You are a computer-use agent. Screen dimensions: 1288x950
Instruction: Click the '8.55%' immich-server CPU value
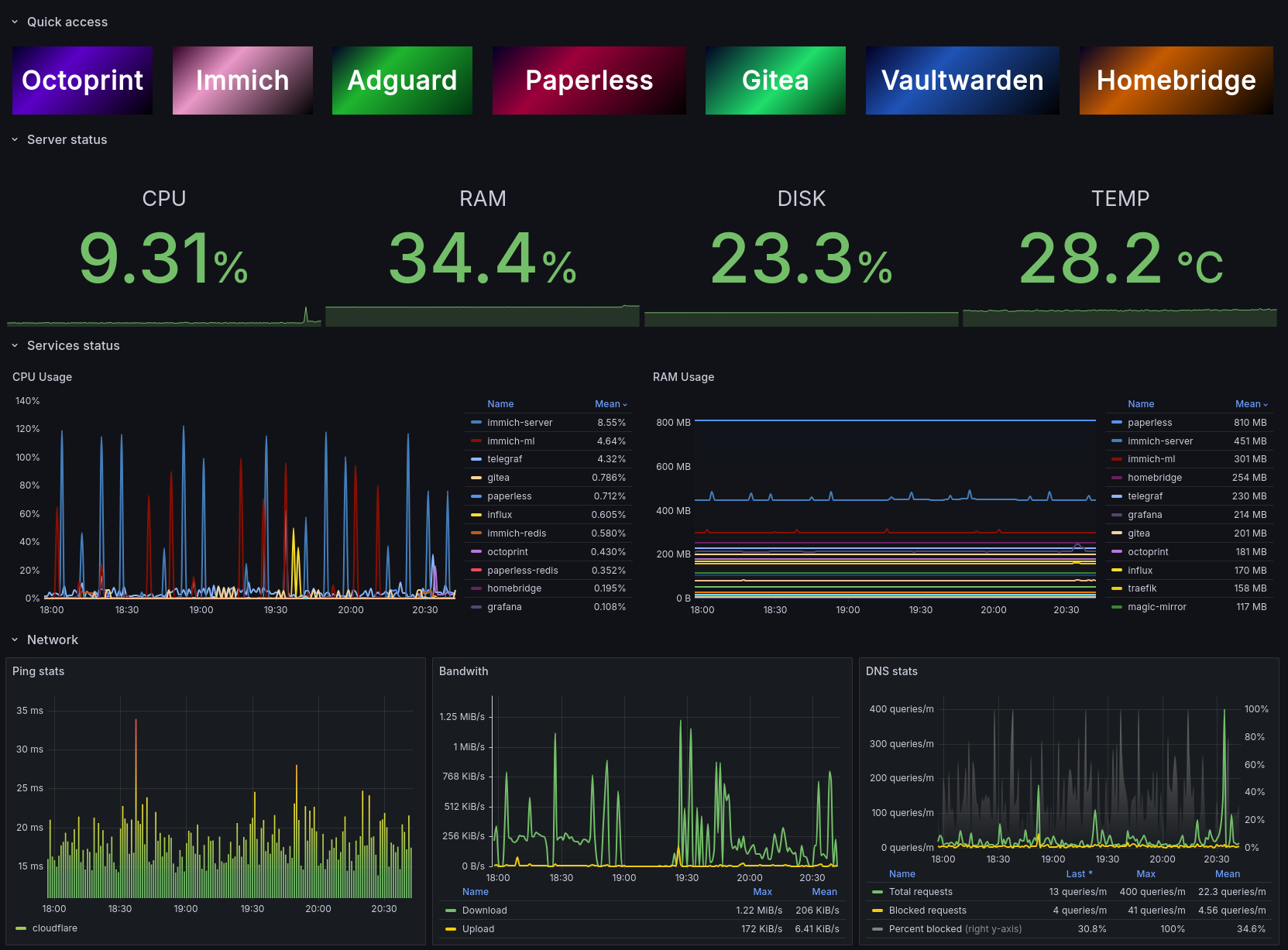[611, 423]
